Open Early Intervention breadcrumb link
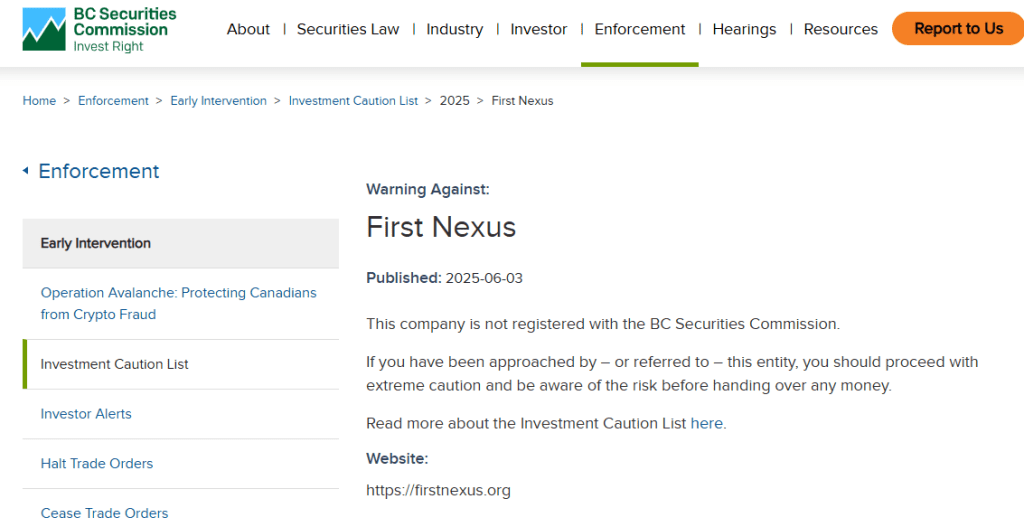 tap(219, 101)
